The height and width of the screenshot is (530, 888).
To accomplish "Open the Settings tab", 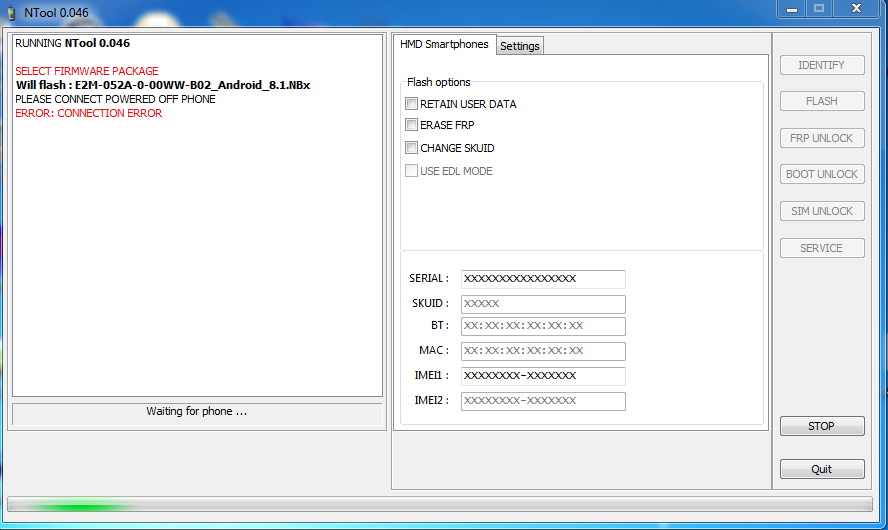I will 520,46.
